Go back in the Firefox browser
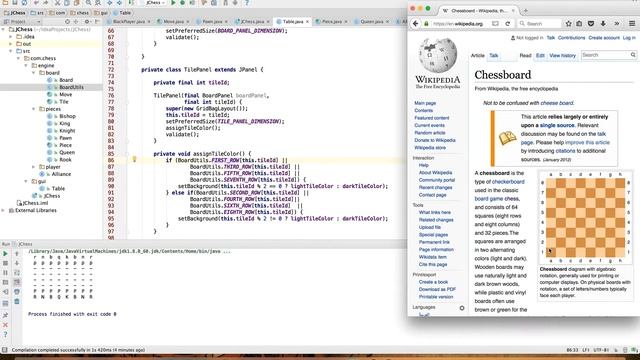The height and width of the screenshot is (360, 640). [416, 24]
